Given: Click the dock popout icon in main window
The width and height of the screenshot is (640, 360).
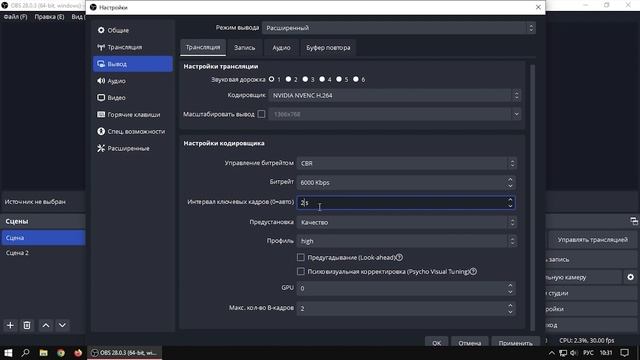Looking at the screenshot, I should pos(633,221).
